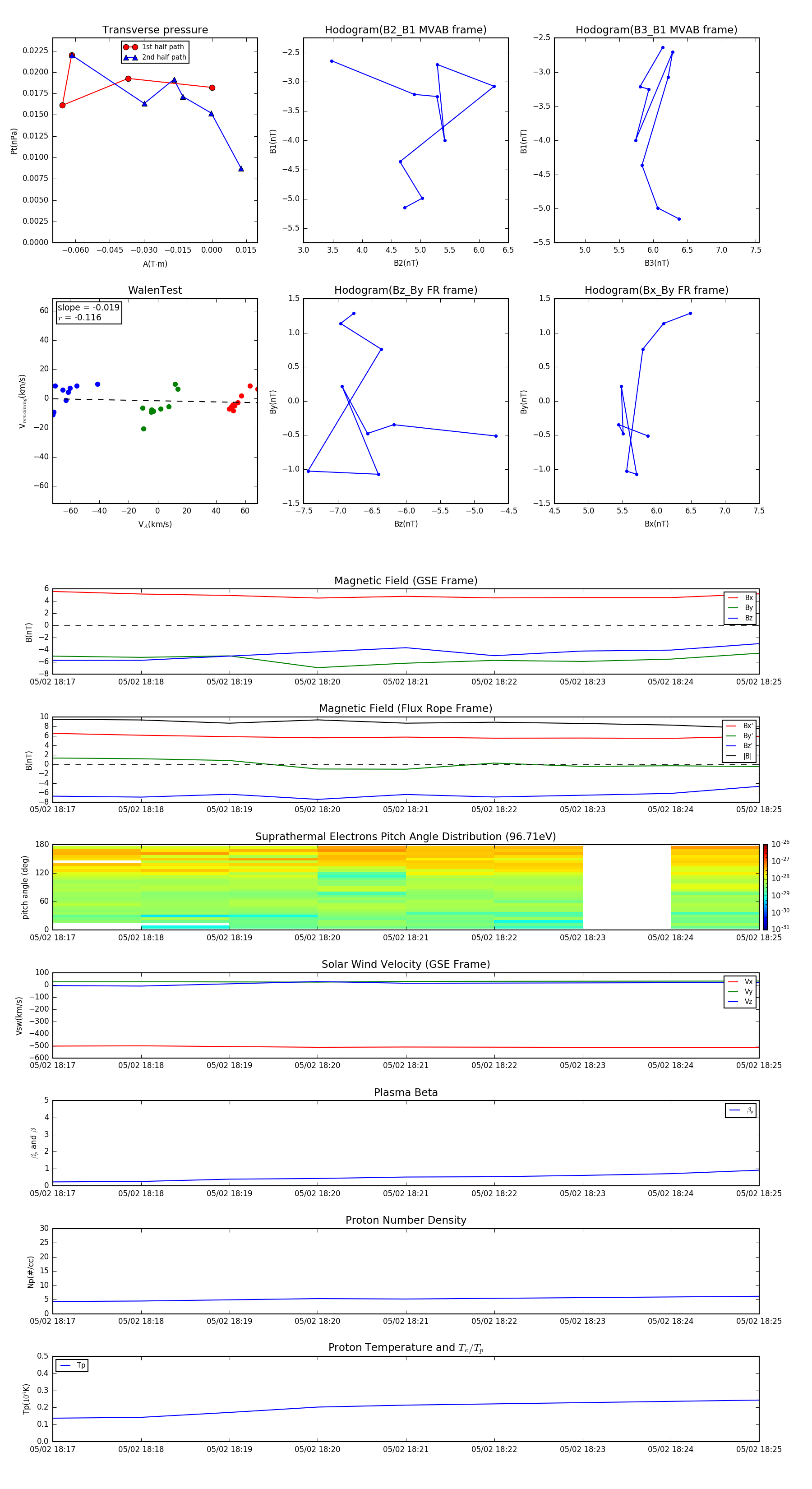Click the 'Hodogram(Bz_By FR frame)' title
Screen dimensions: 812x1489
tap(406, 290)
